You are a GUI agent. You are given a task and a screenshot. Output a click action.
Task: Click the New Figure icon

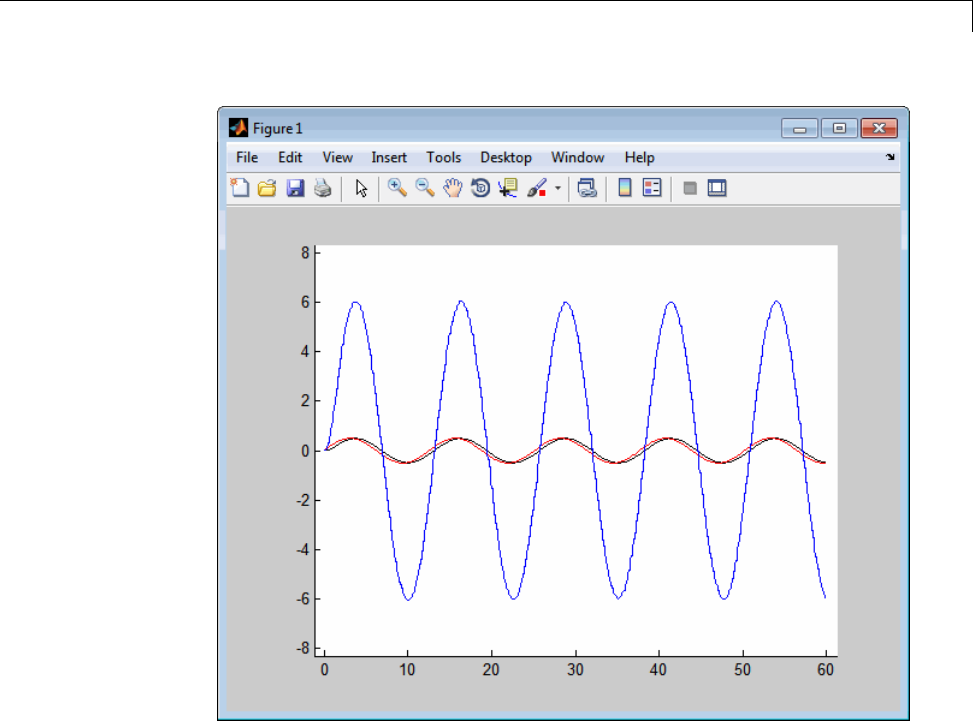point(240,187)
